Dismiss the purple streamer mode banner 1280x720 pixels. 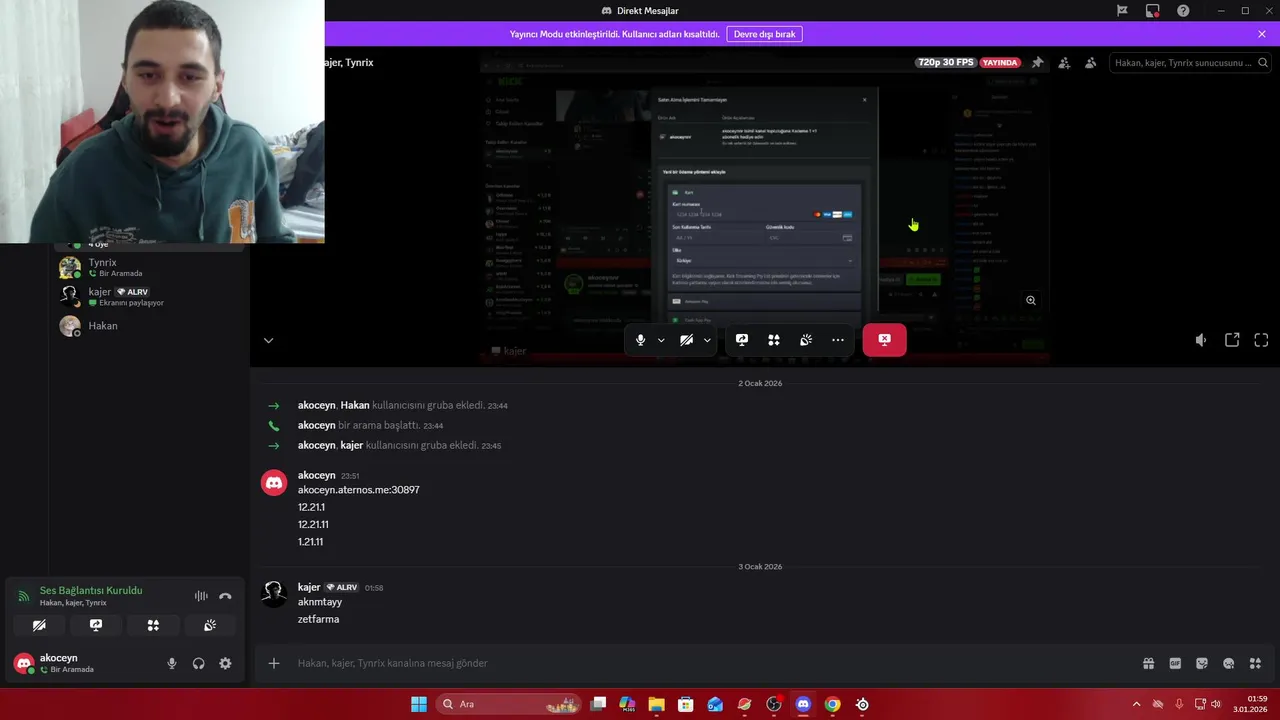(1262, 34)
